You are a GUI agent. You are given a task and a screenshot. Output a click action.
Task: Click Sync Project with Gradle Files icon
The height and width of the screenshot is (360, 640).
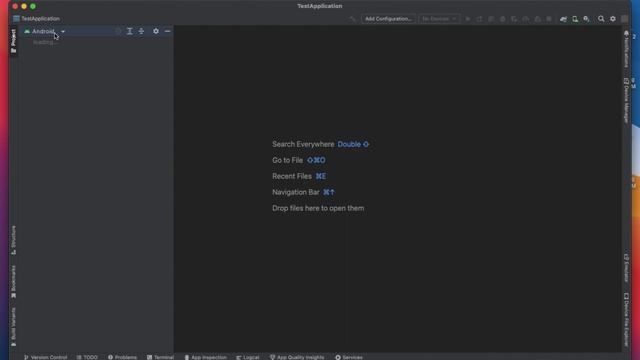point(563,19)
